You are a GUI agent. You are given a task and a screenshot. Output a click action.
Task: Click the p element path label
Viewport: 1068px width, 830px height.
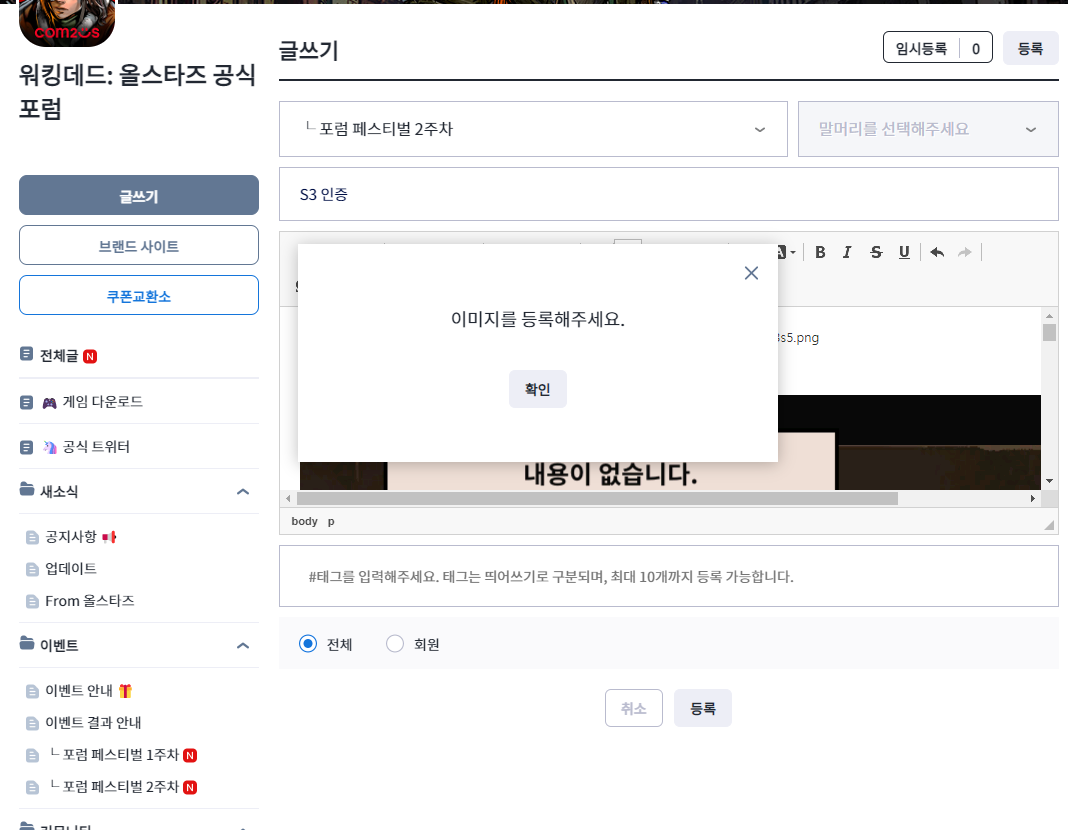pyautogui.click(x=331, y=521)
